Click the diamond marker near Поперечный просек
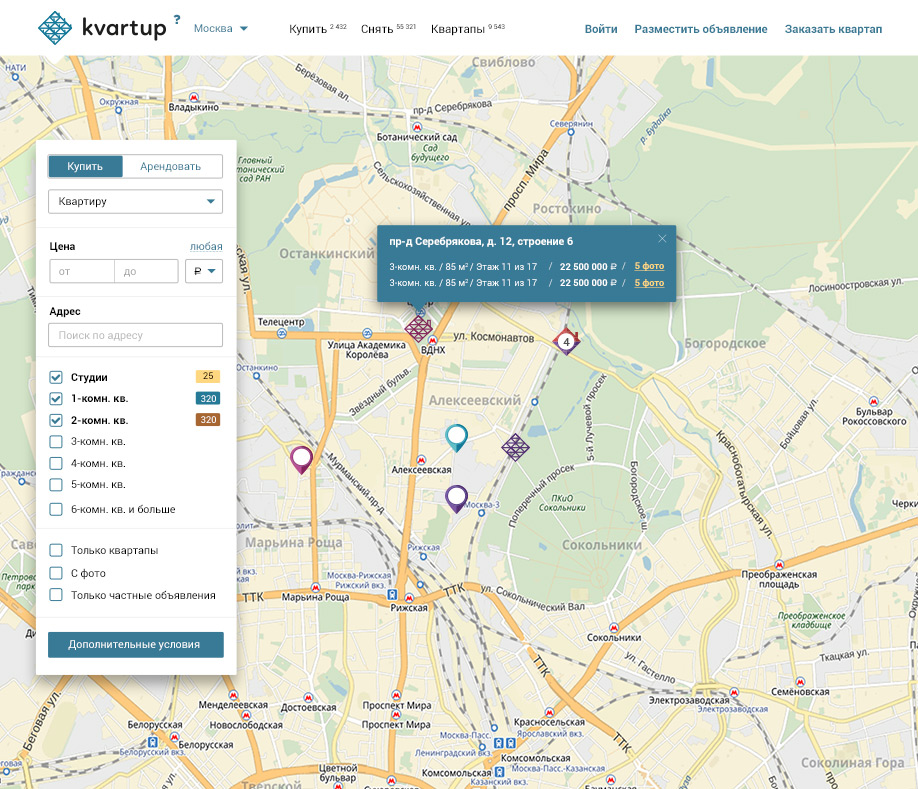 point(515,447)
